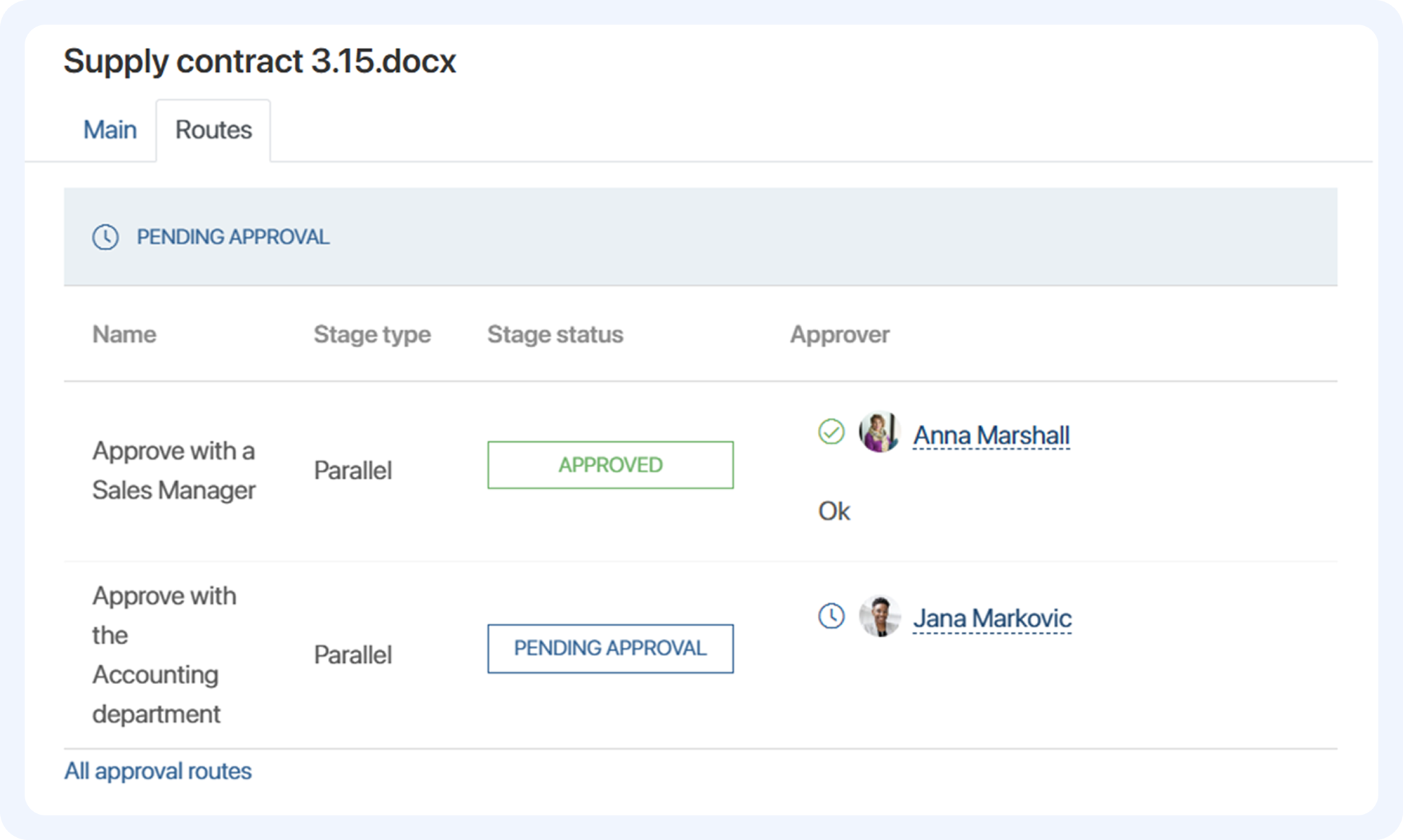Image resolution: width=1403 pixels, height=840 pixels.
Task: Switch to the Main tab
Action: coord(110,130)
